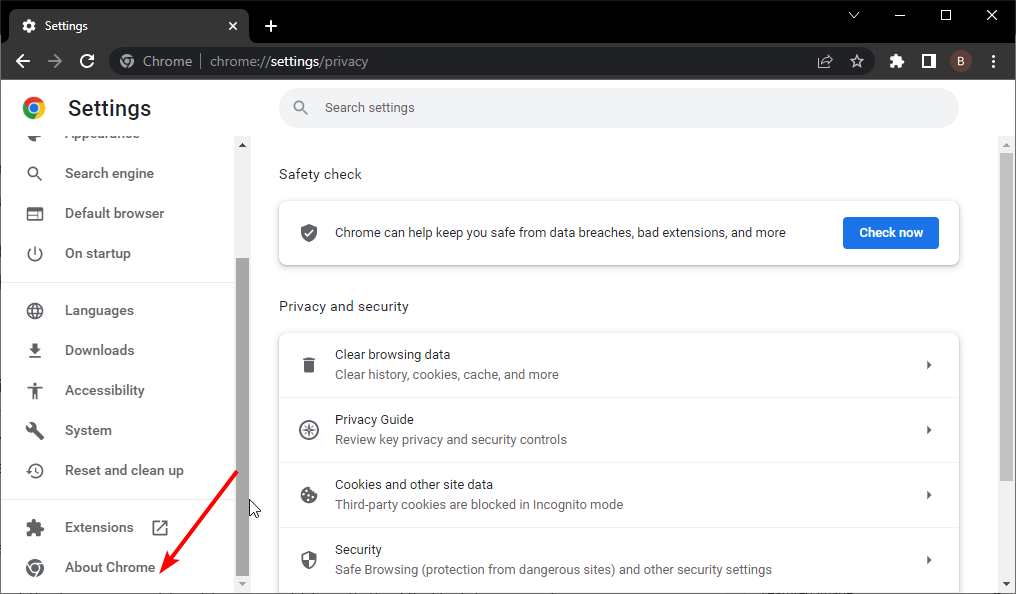The height and width of the screenshot is (594, 1016).
Task: Open Downloads settings
Action: coord(100,350)
